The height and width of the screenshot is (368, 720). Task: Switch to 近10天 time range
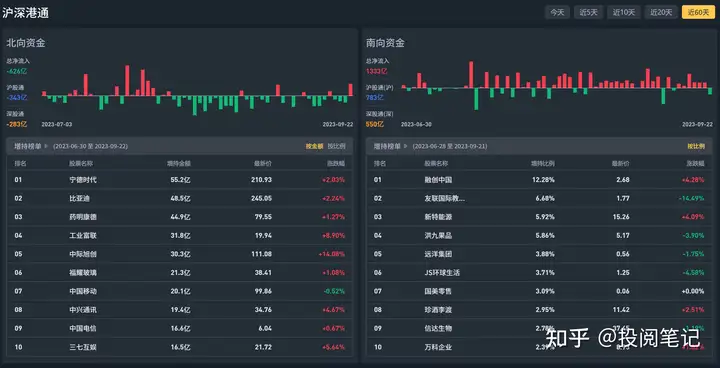(x=624, y=12)
